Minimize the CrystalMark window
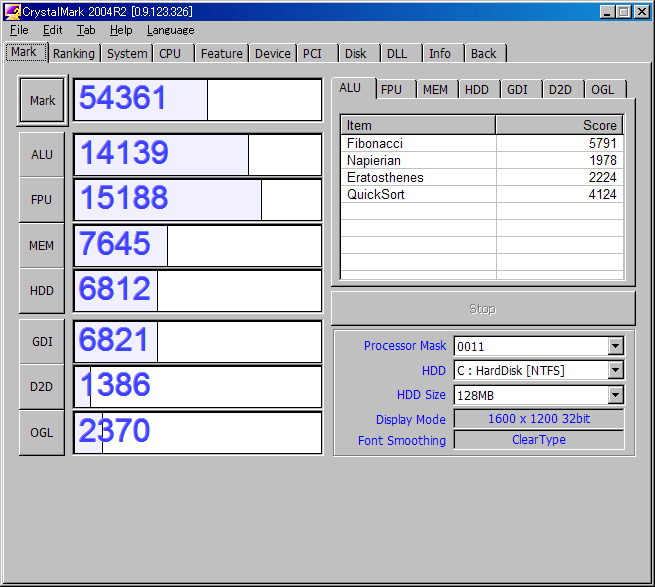 [x=607, y=12]
